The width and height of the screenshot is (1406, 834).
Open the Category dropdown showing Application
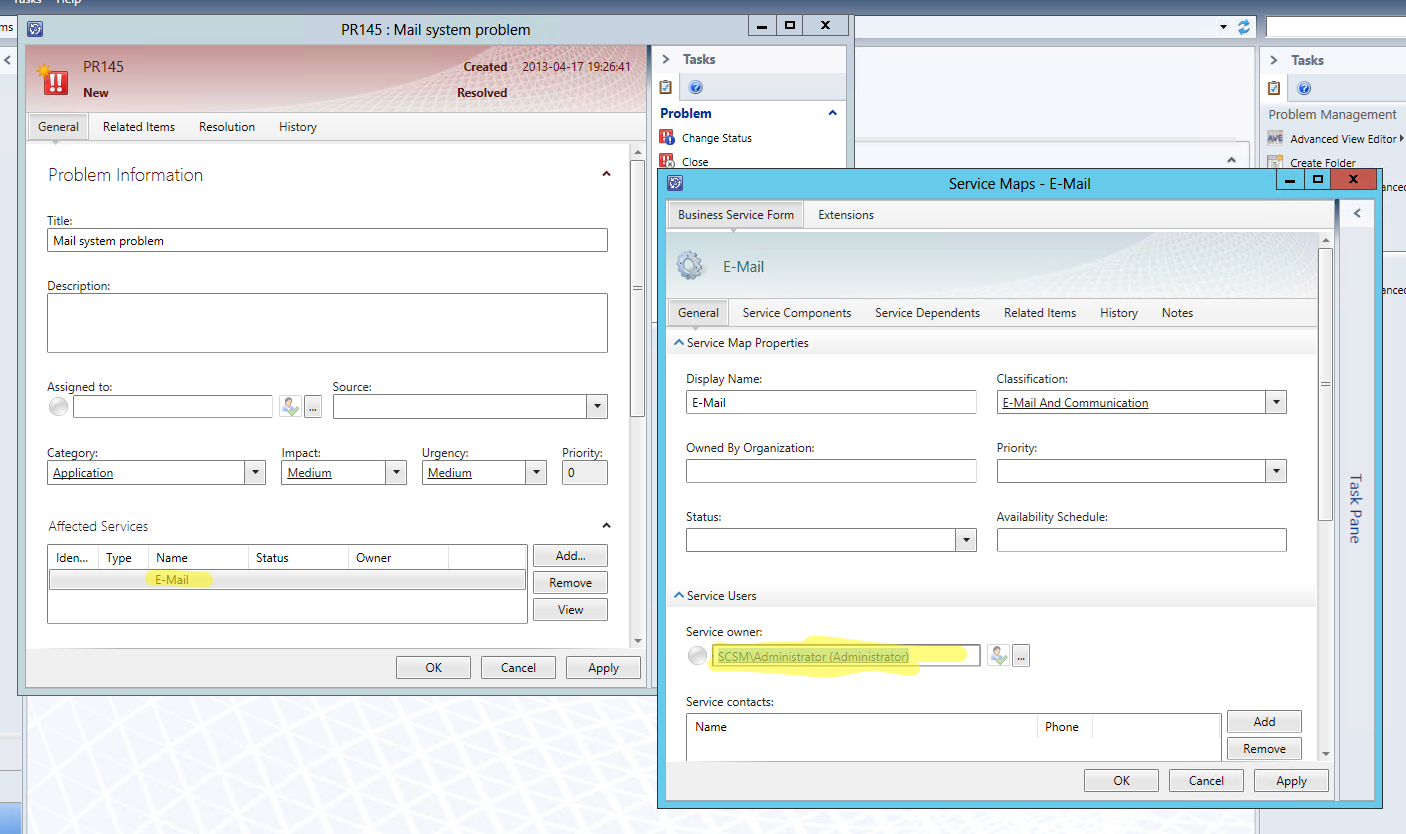(255, 473)
